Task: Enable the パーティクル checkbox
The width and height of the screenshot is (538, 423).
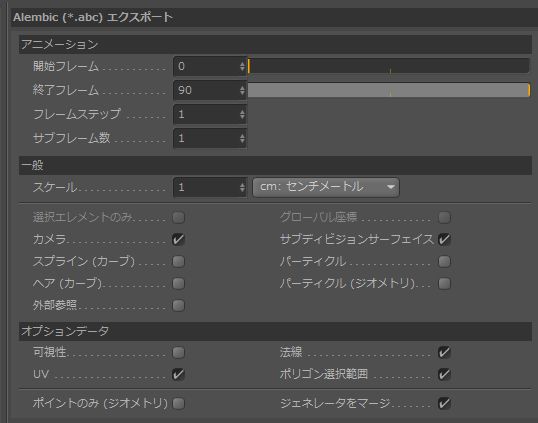Action: pos(444,261)
